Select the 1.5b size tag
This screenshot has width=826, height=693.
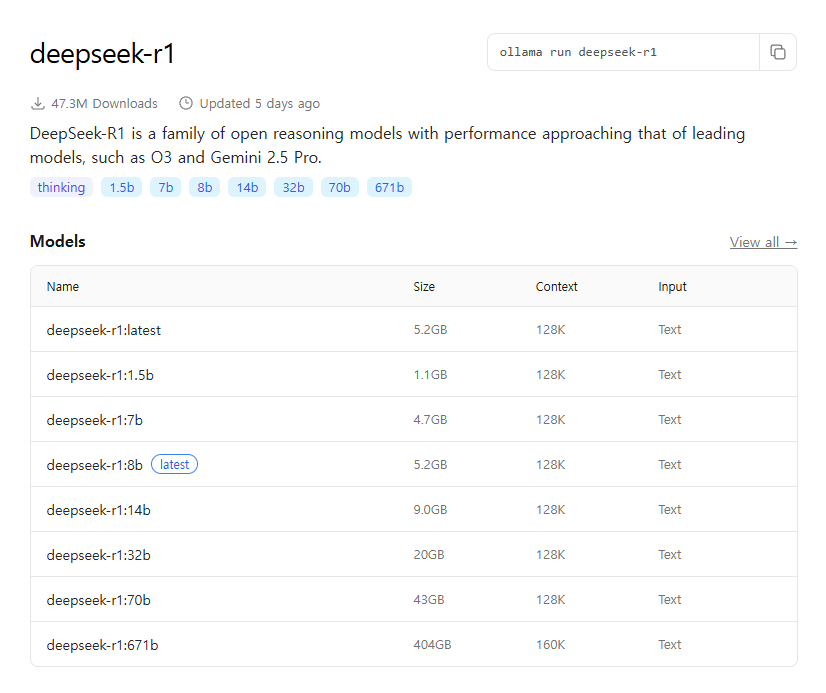point(122,187)
